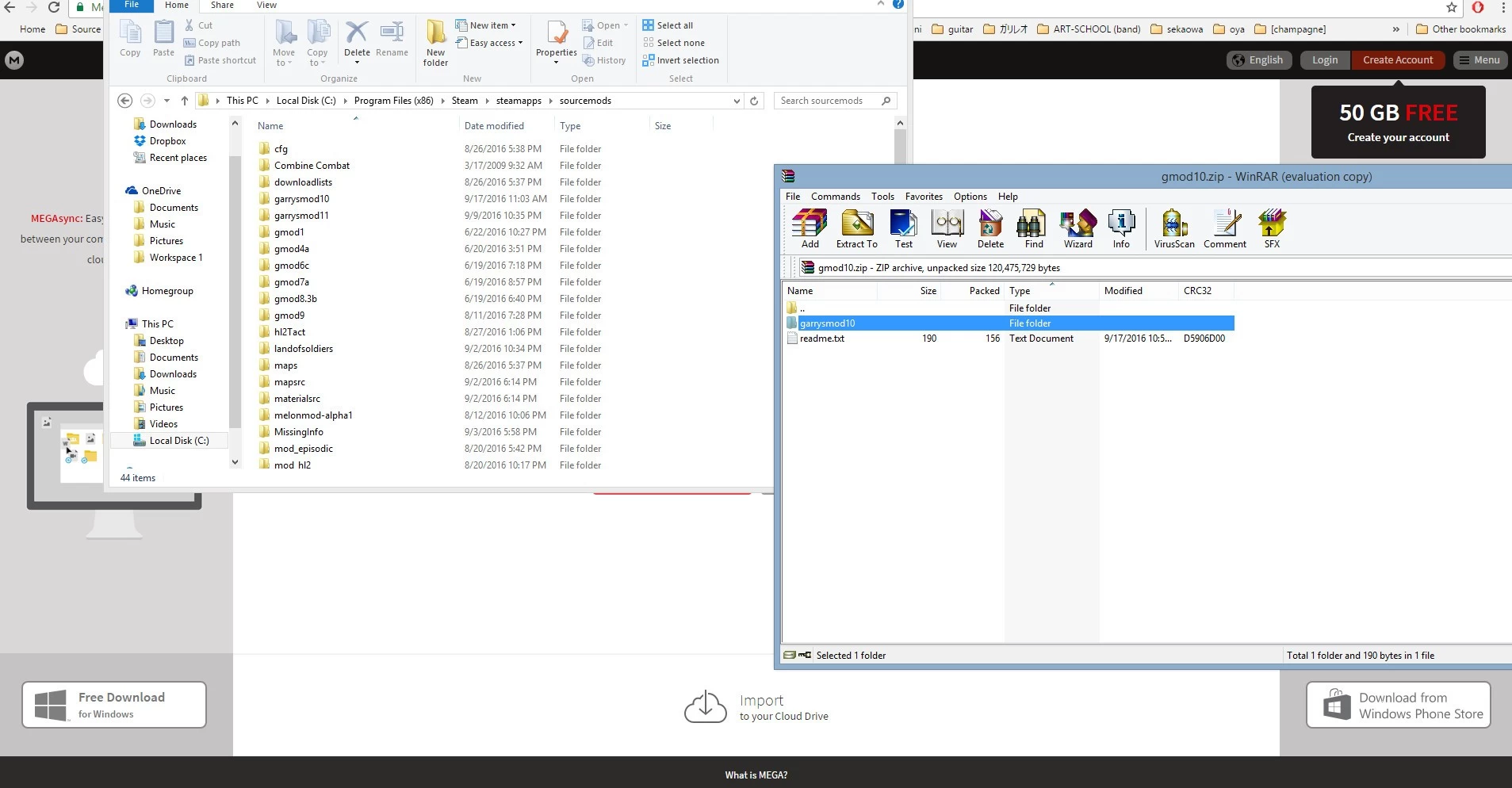The width and height of the screenshot is (1512, 788).
Task: Select the garrysmod11 folder in Explorer
Action: [301, 216]
